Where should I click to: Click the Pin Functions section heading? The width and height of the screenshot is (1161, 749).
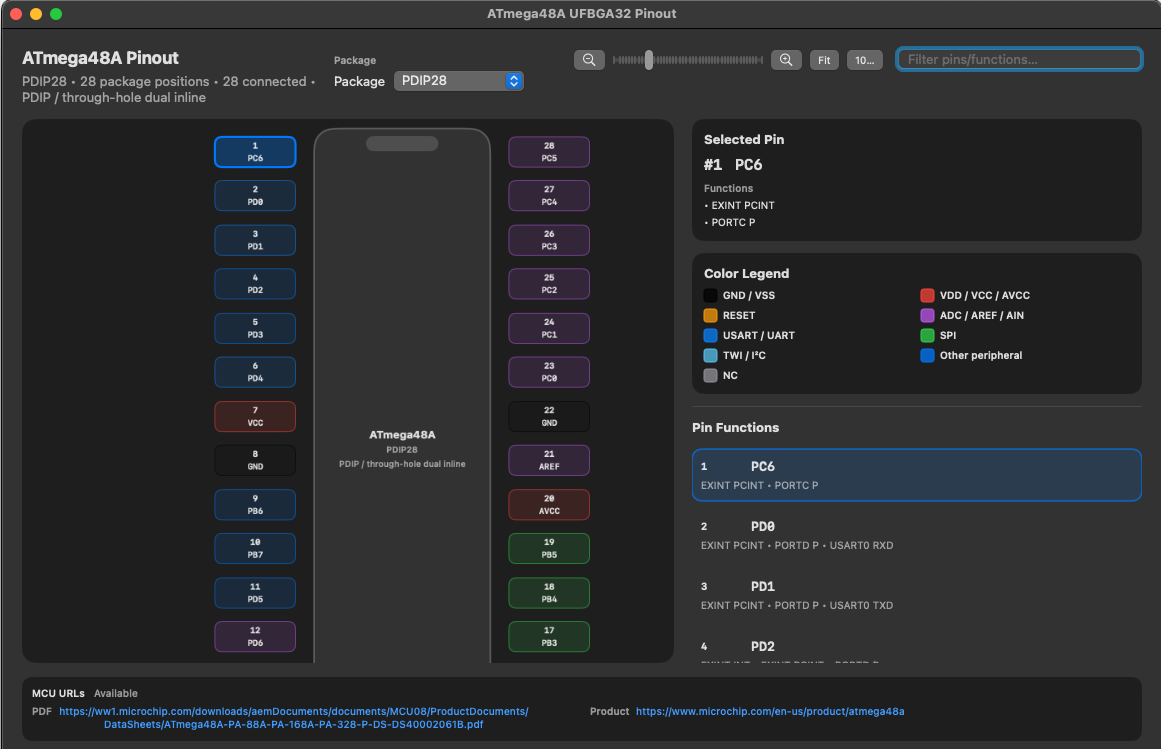735,428
